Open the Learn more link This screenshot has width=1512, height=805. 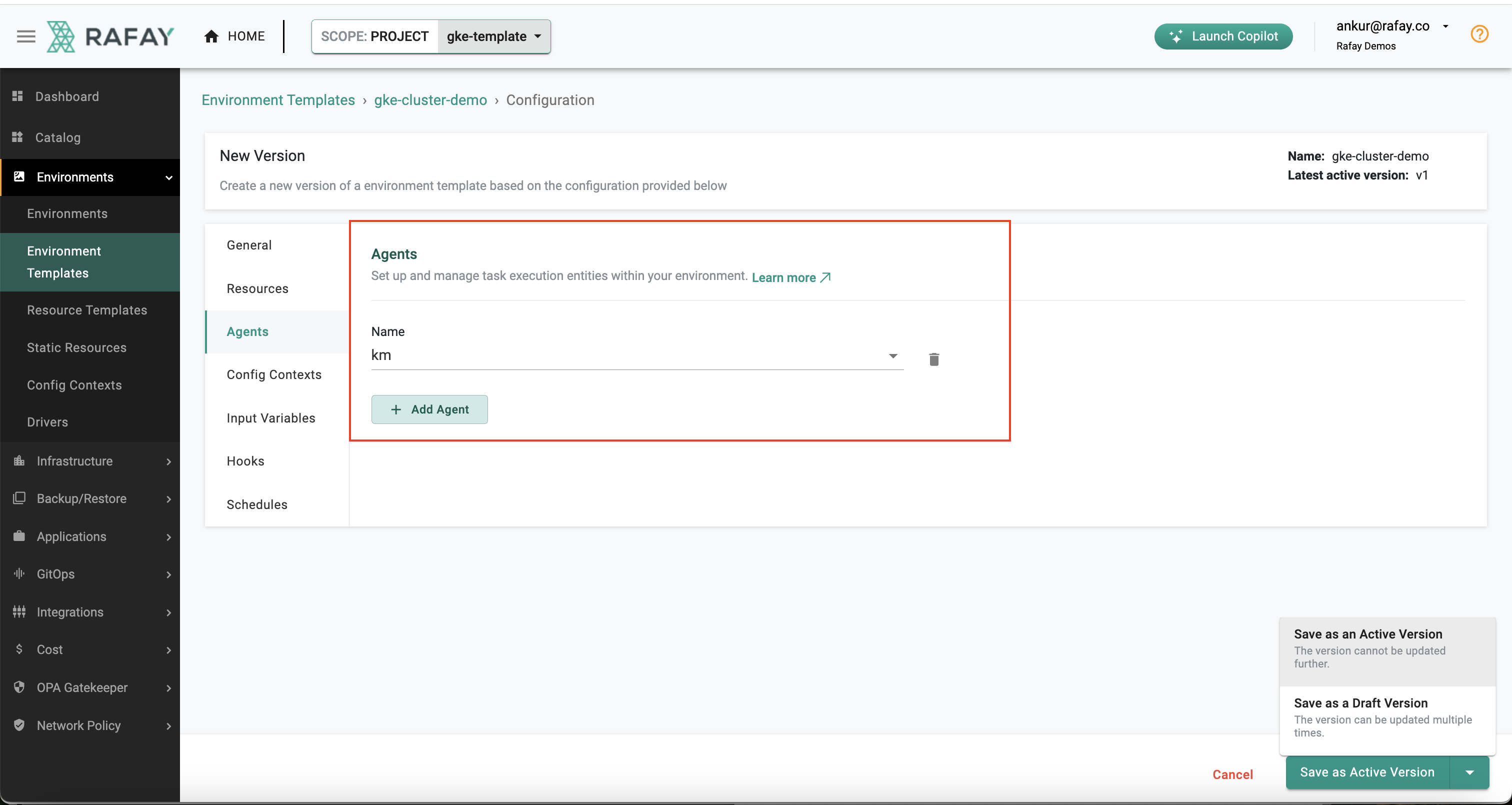click(790, 277)
